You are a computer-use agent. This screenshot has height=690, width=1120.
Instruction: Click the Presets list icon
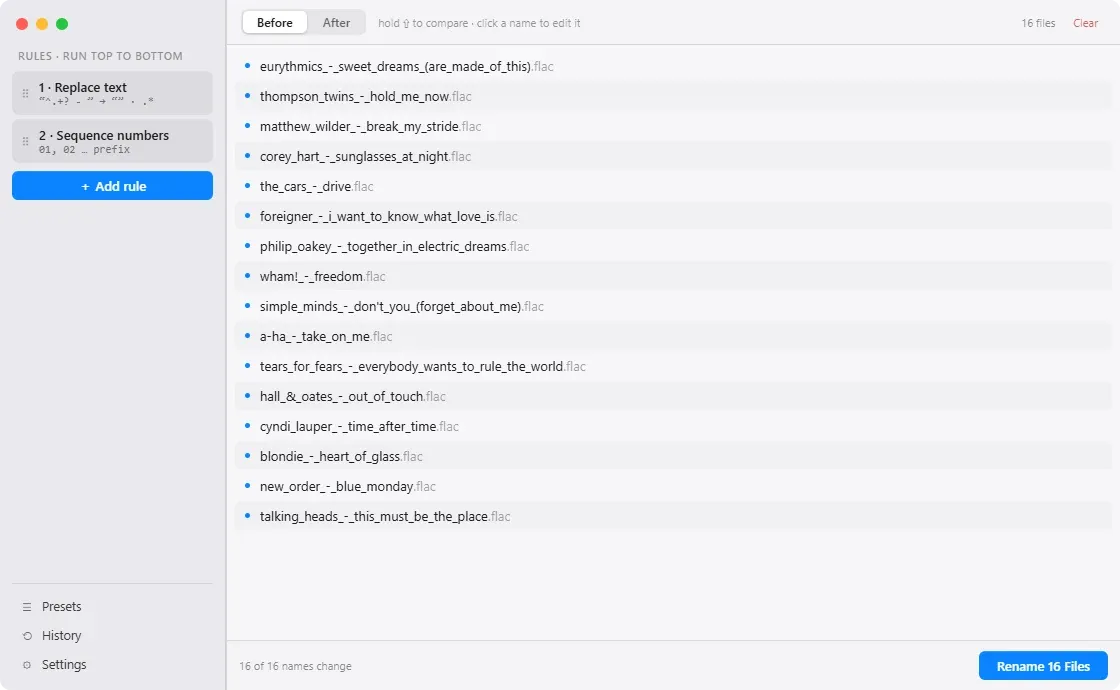point(27,607)
